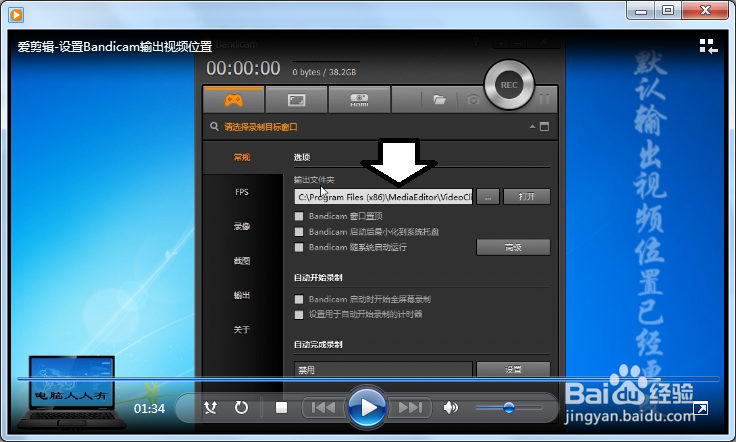Skip to previous track
This screenshot has height=442, width=736.
(324, 407)
